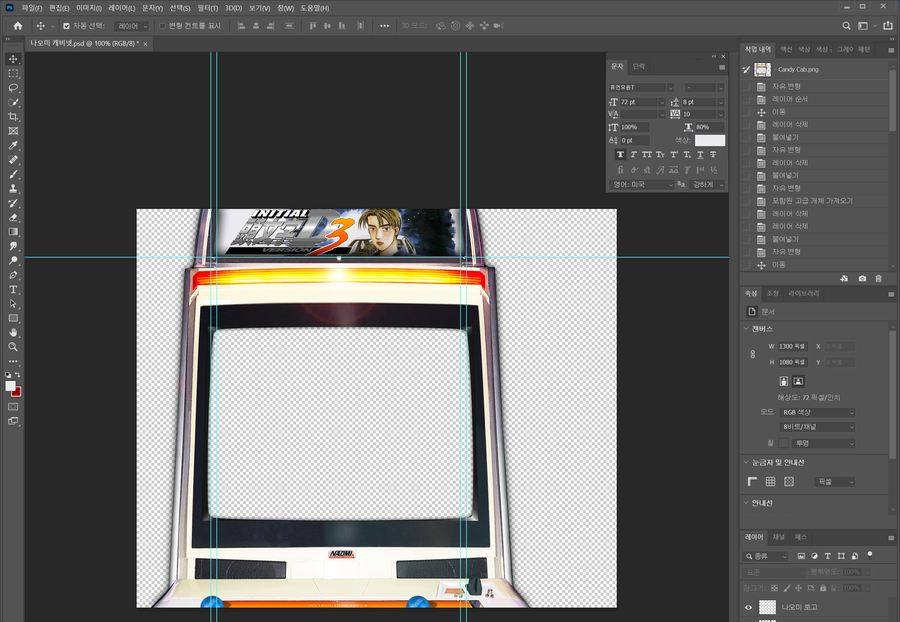Open language 영어: 미국 dropdown
The height and width of the screenshot is (622, 900).
642,184
